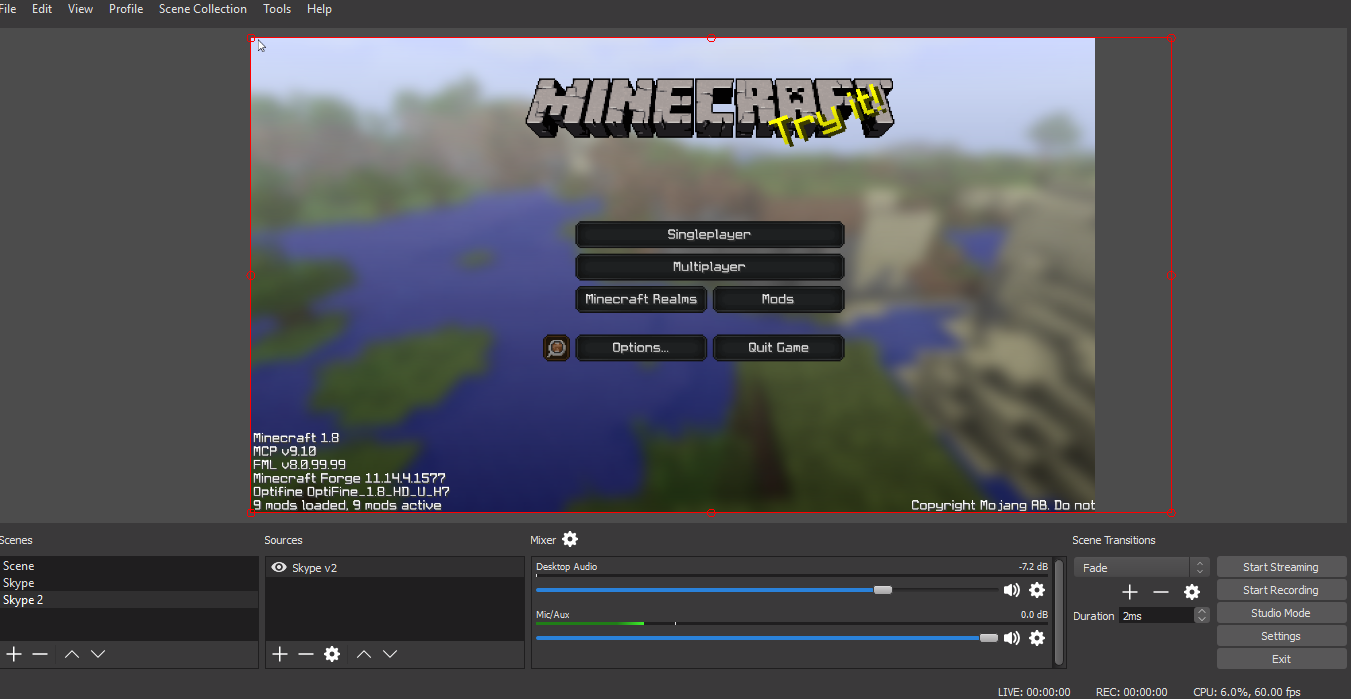Screen dimensions: 1351x699
Task: Remove scene transition minus icon
Action: pos(1160,592)
